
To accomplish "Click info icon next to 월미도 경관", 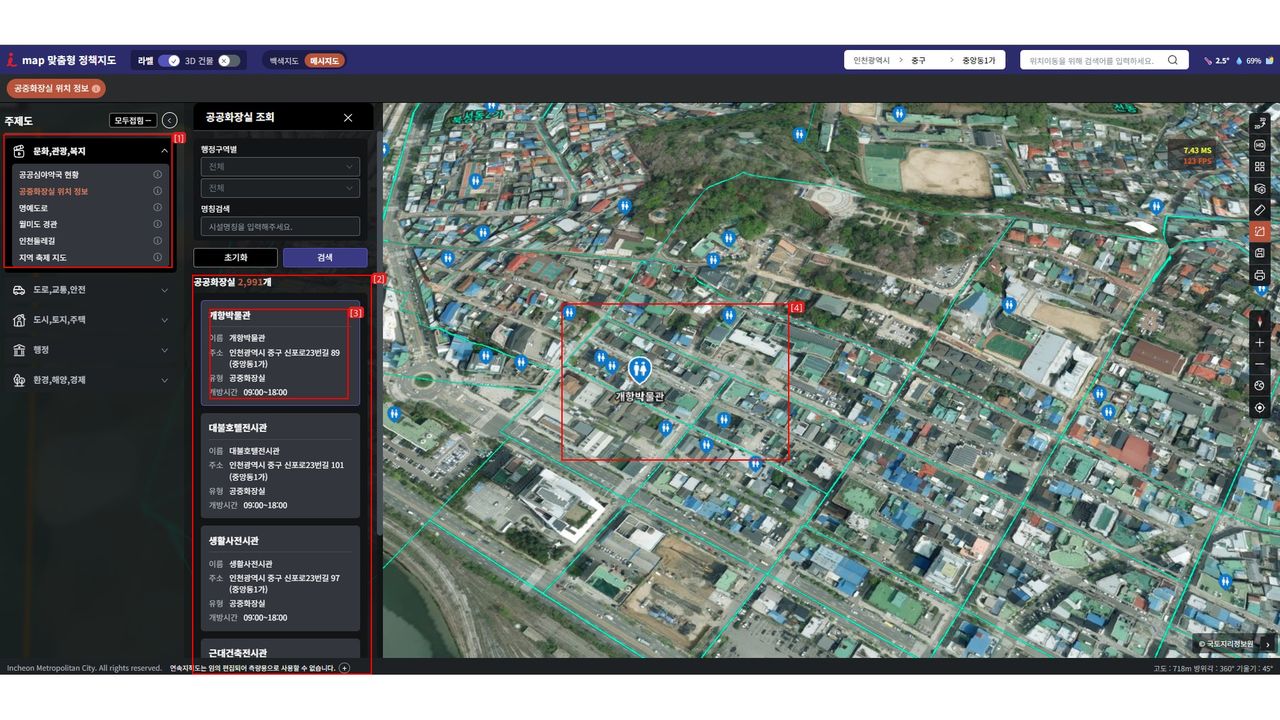I will click(x=157, y=224).
